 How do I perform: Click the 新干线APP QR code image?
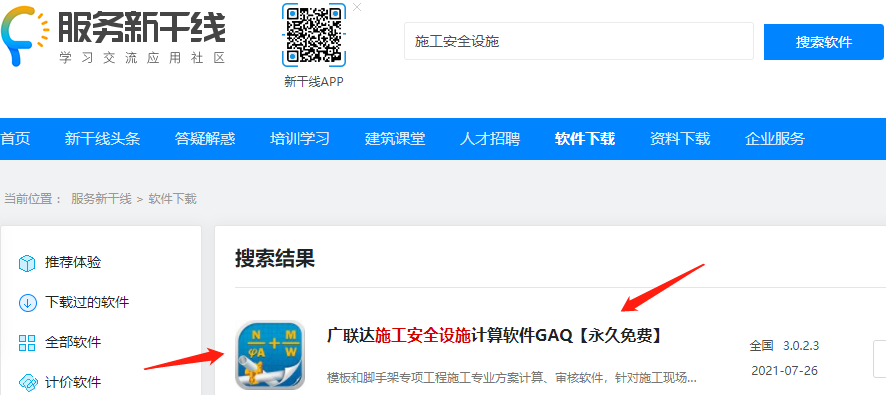coord(314,35)
